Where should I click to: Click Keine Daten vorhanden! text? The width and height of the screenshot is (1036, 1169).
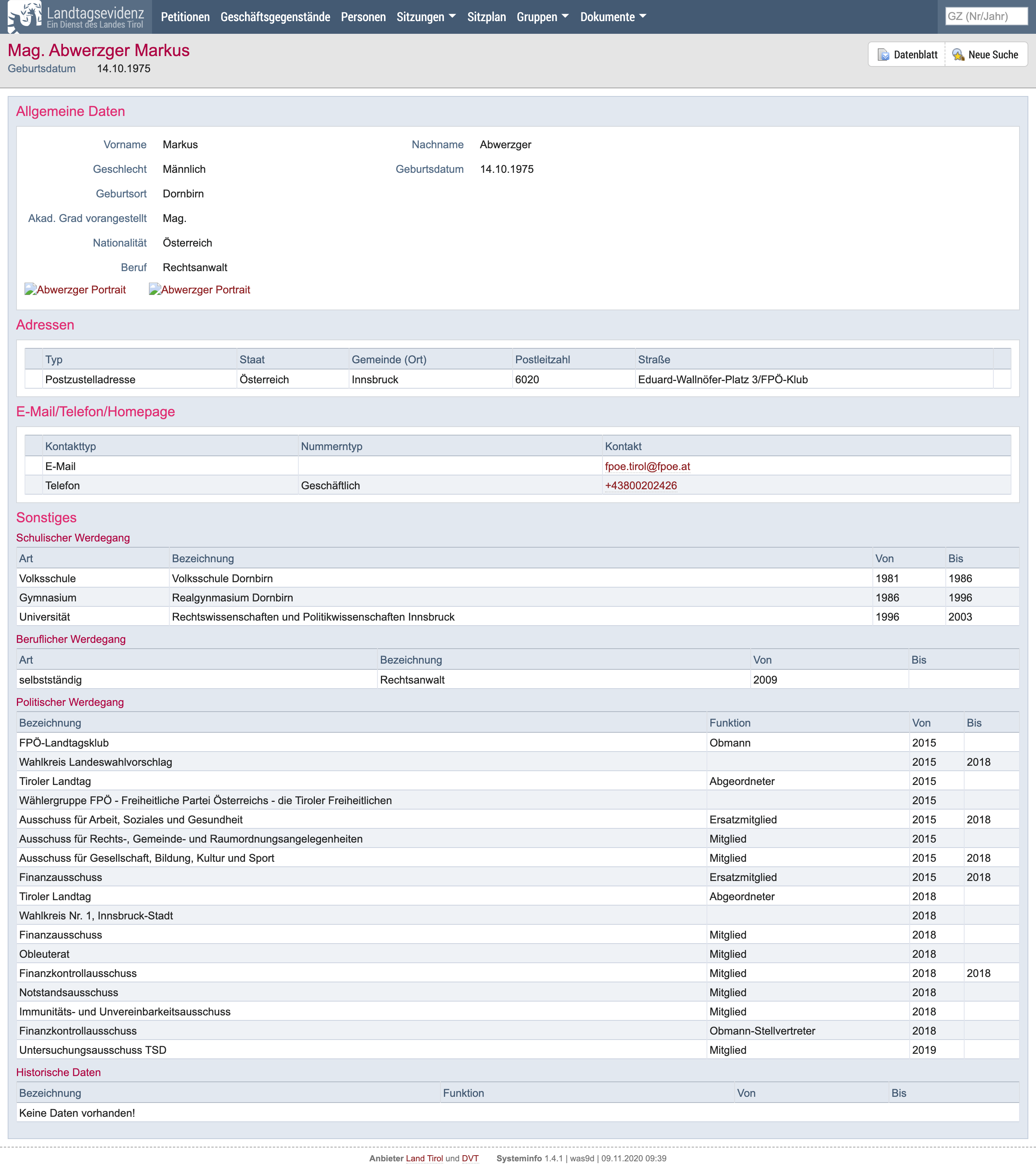click(77, 1113)
